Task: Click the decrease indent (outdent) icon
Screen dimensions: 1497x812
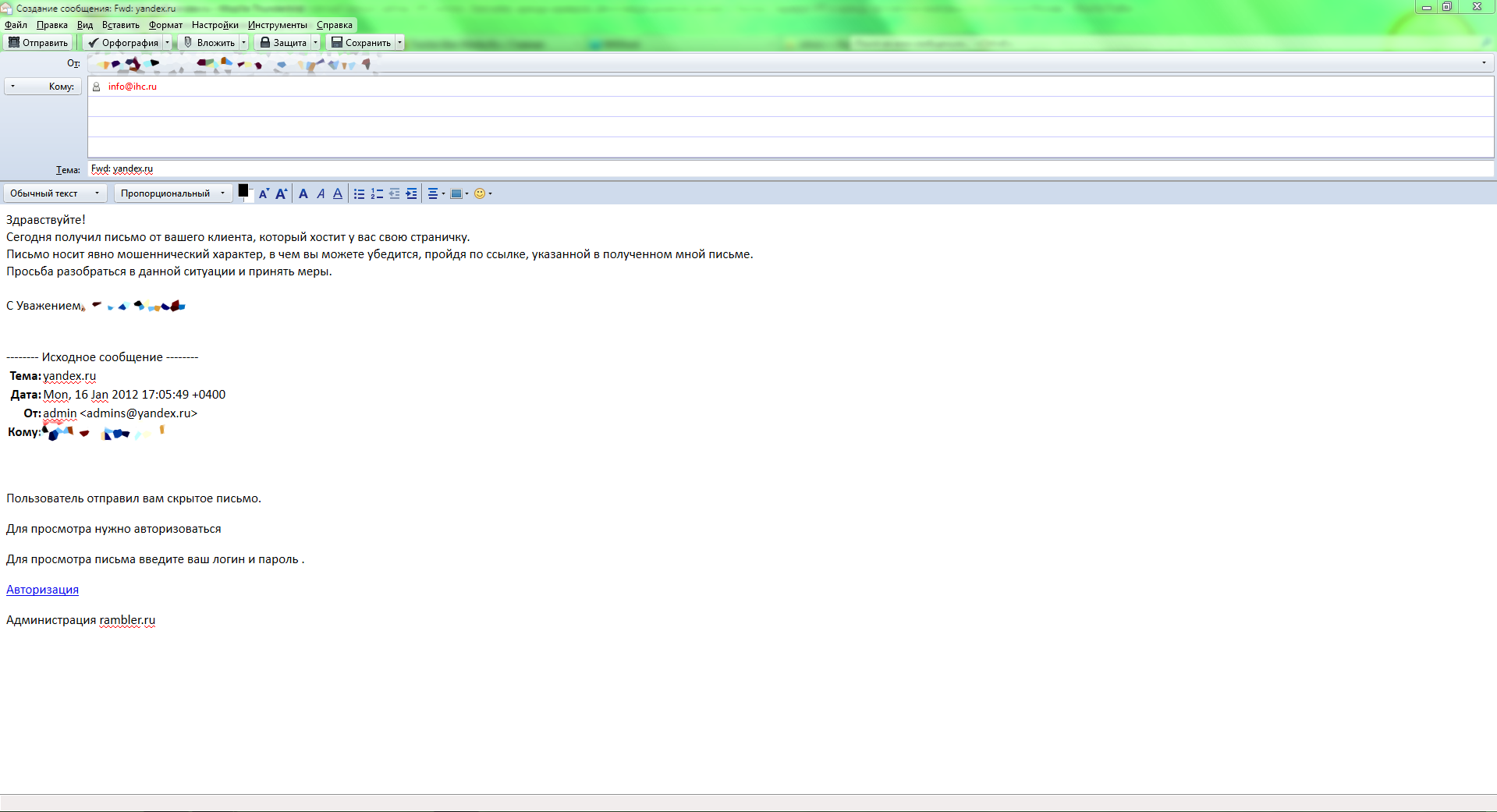Action: click(394, 193)
